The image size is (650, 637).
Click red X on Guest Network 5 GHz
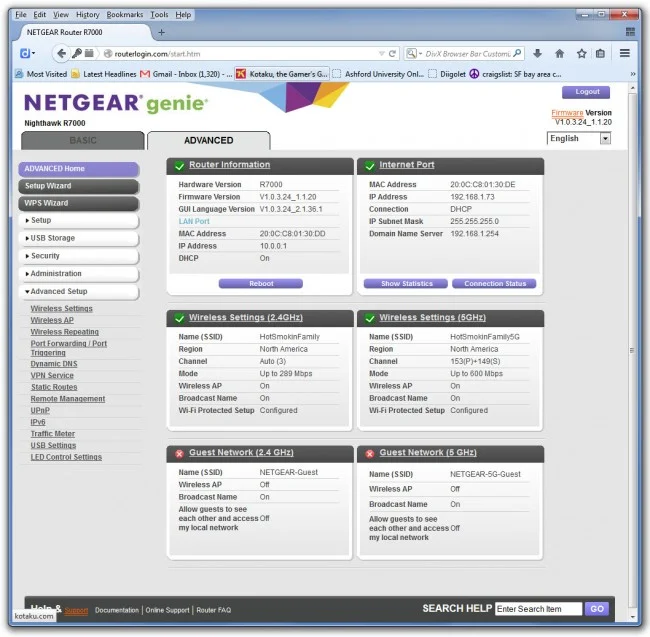click(x=370, y=454)
